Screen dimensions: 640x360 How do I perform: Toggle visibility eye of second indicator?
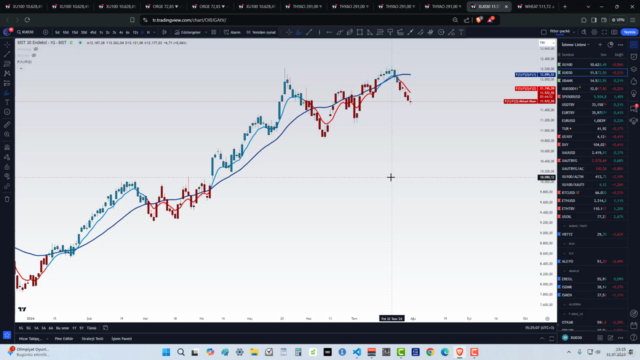[34, 55]
